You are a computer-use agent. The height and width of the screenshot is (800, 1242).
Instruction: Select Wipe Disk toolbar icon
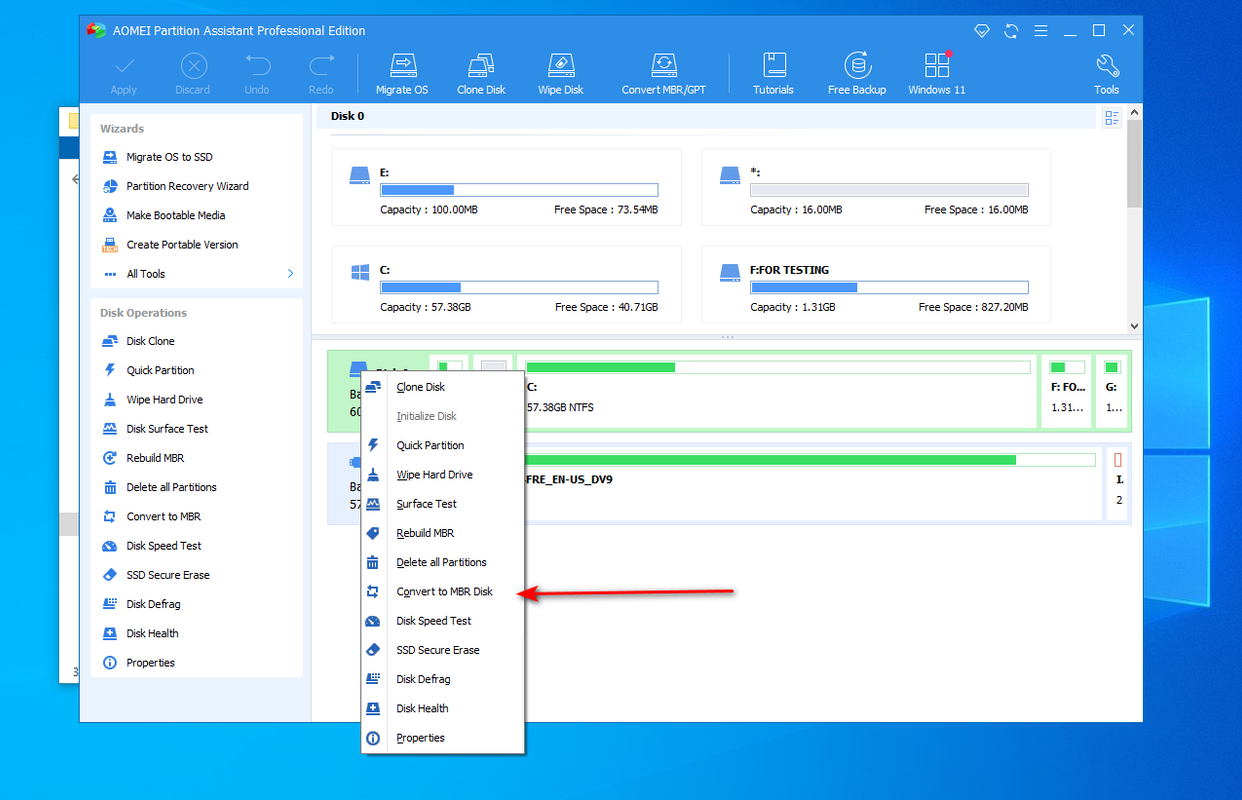pyautogui.click(x=560, y=74)
